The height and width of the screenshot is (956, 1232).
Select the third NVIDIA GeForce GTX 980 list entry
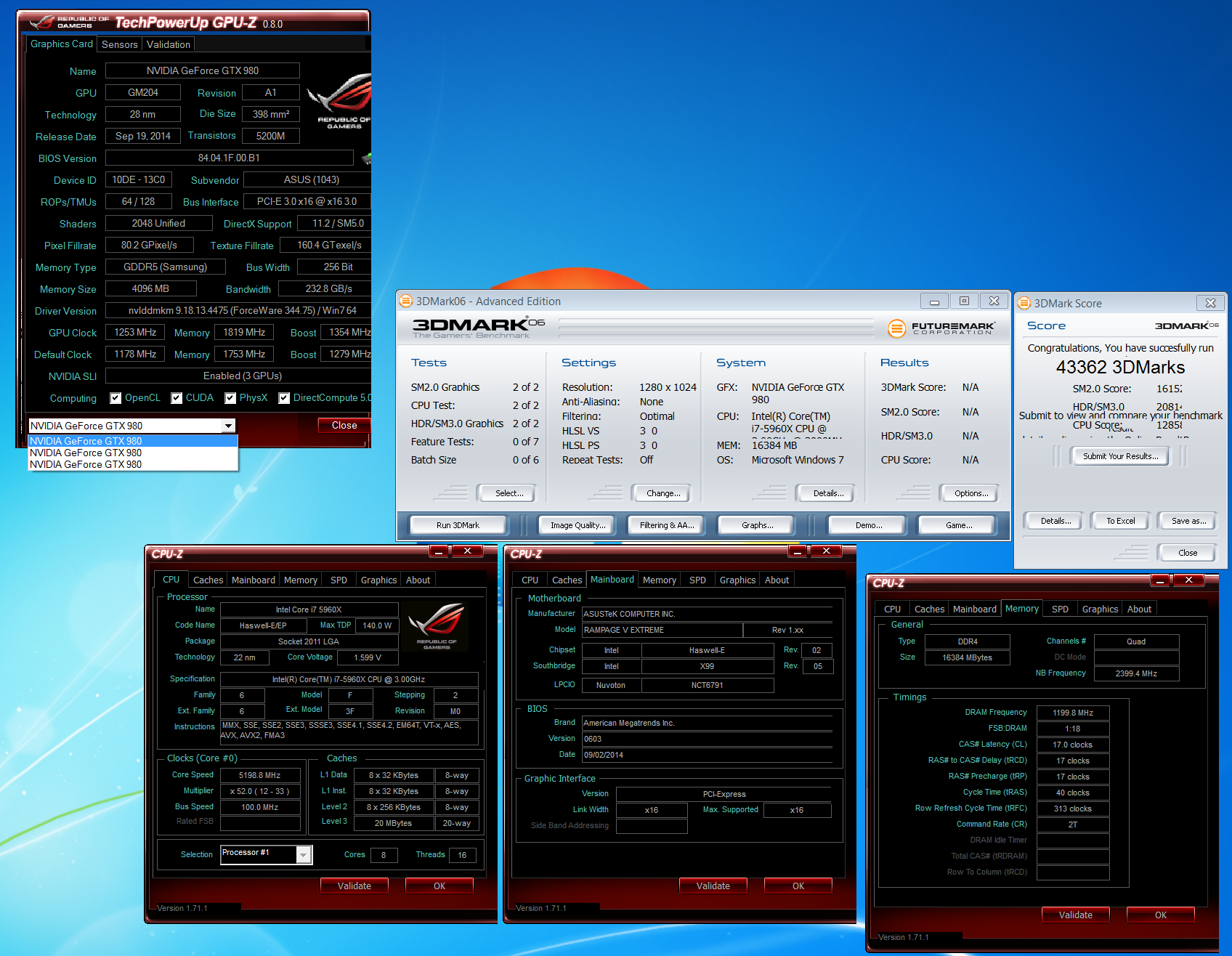[x=133, y=464]
